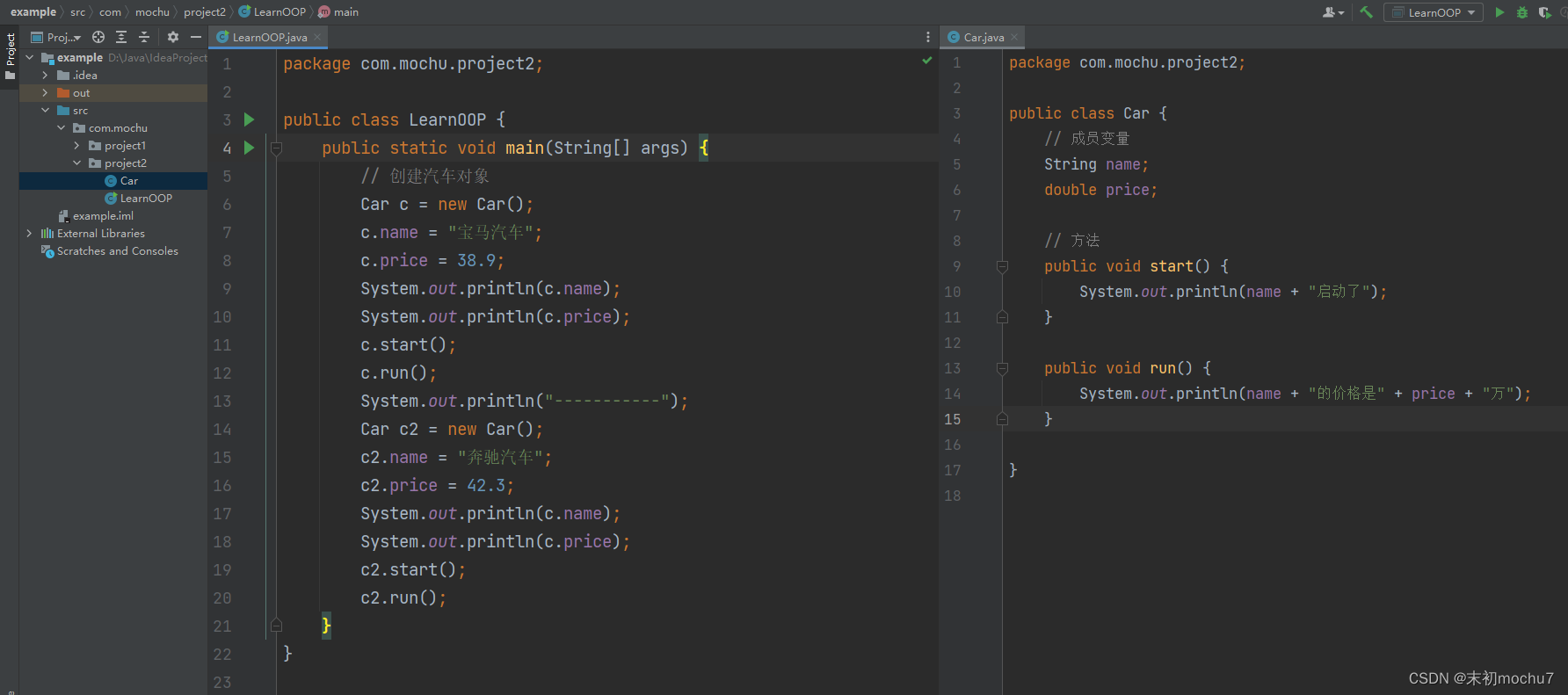Open editor tab options three-dot menu
The height and width of the screenshot is (695, 1568).
coord(927,37)
